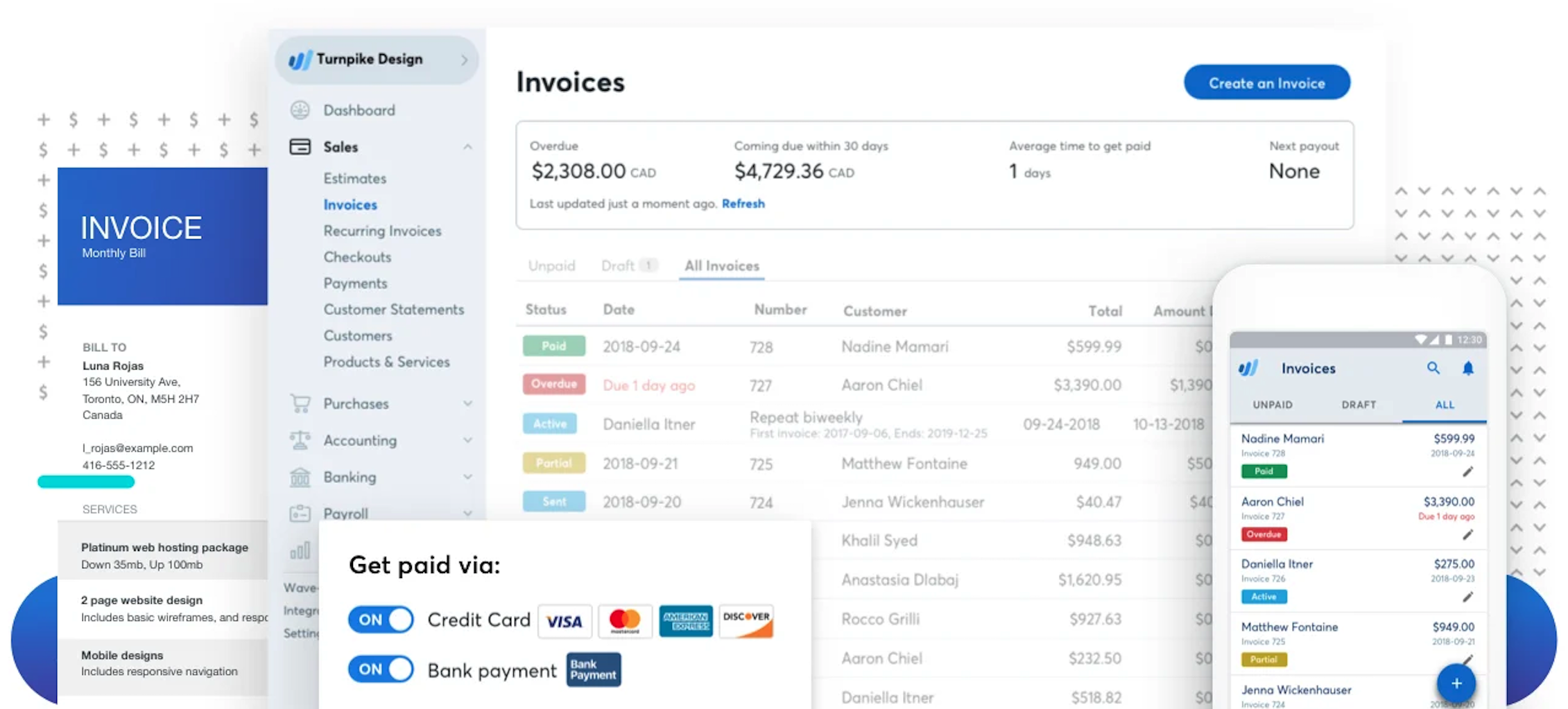Click the American Express logo
The height and width of the screenshot is (709, 1568).
coord(686,621)
